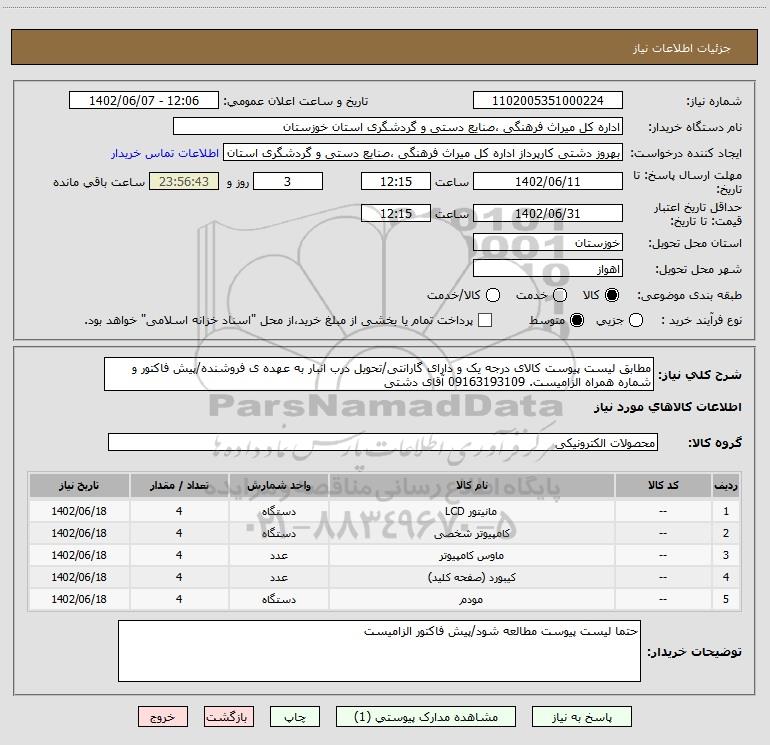
Task: Click the توضیحات خریدار notes text area
Action: pos(379,651)
